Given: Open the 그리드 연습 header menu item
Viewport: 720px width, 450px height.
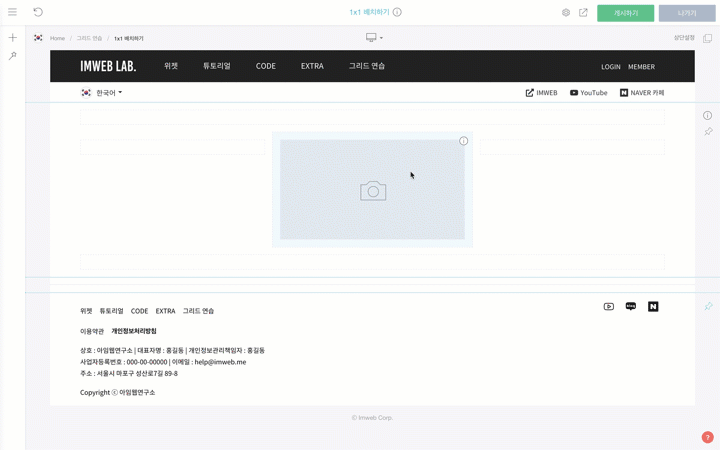Looking at the screenshot, I should pyautogui.click(x=367, y=66).
